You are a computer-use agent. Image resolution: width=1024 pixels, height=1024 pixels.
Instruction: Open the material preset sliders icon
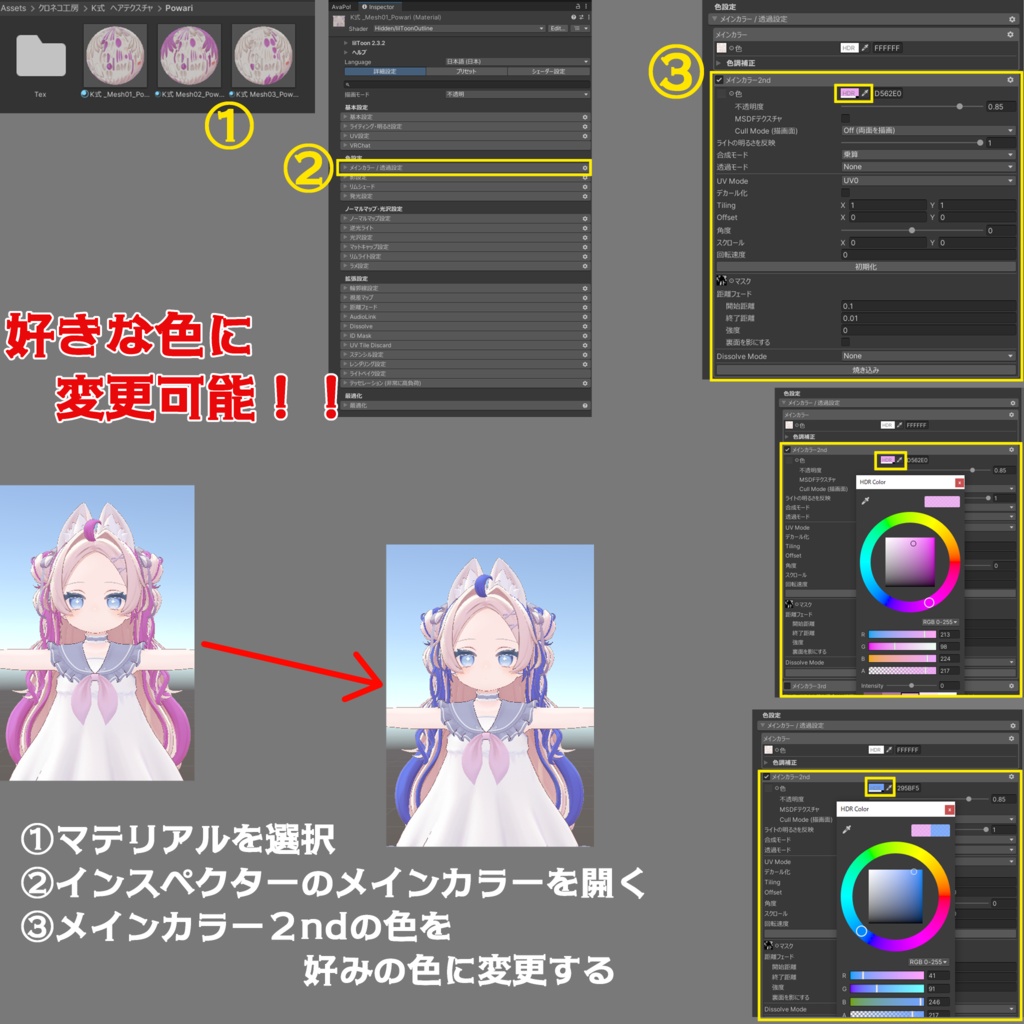(x=581, y=18)
